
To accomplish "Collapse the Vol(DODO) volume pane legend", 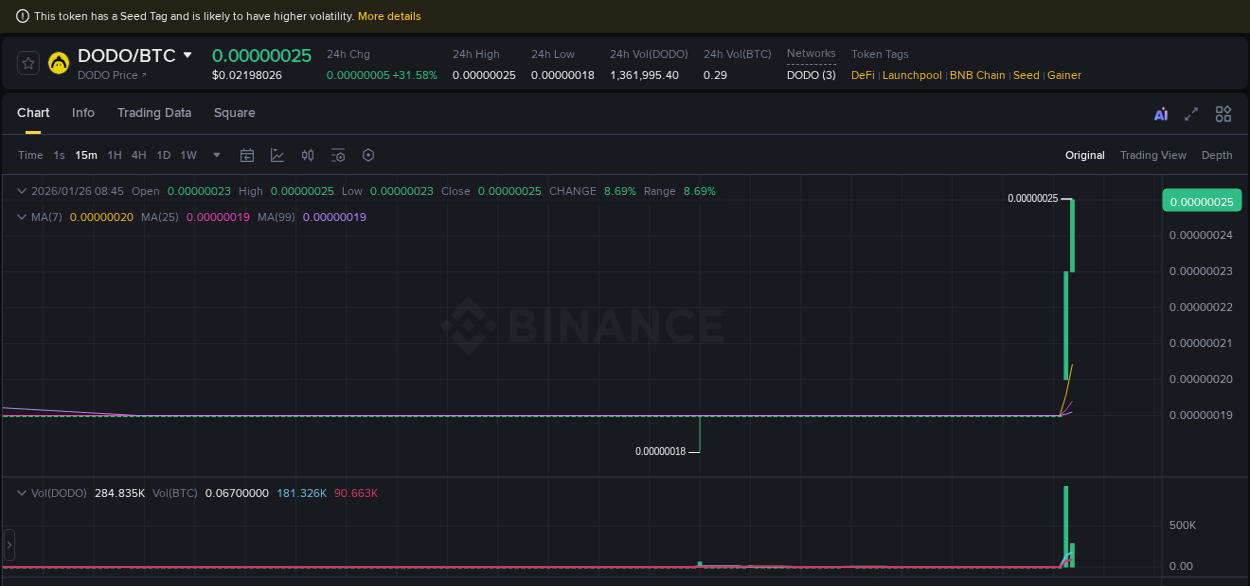I will point(21,493).
